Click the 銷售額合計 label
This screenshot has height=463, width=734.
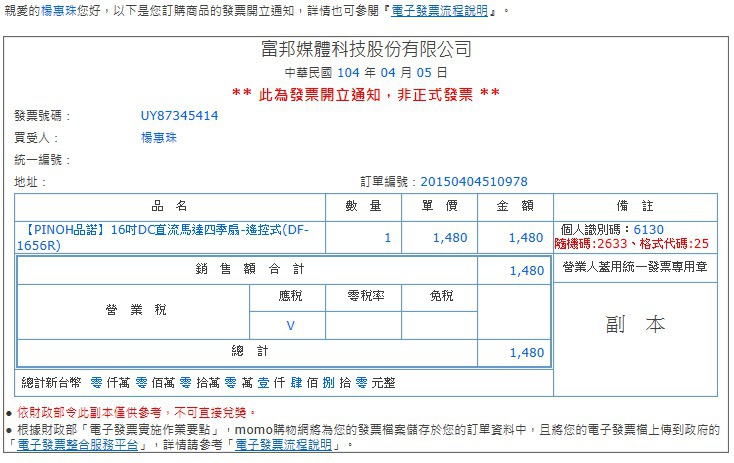pyautogui.click(x=250, y=269)
